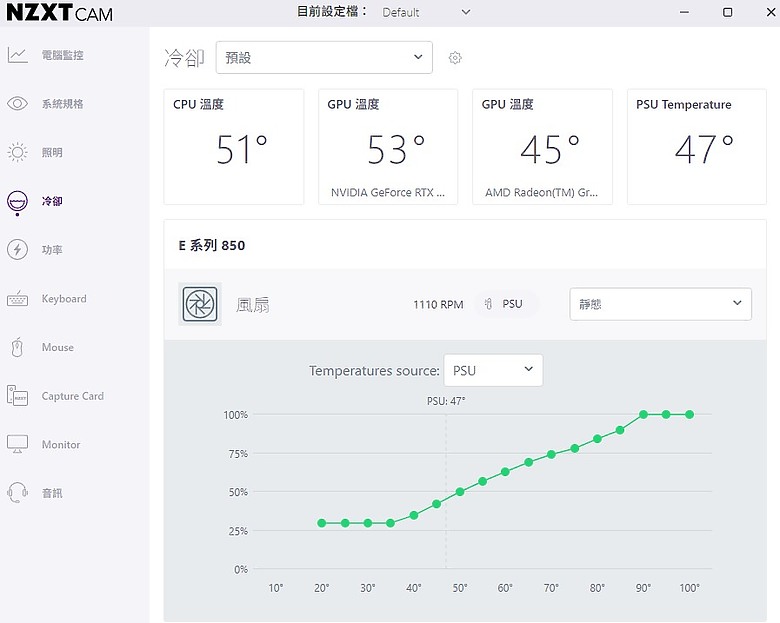Viewport: 780px width, 623px height.
Task: Click the CPU 溫度 51° card
Action: [234, 147]
